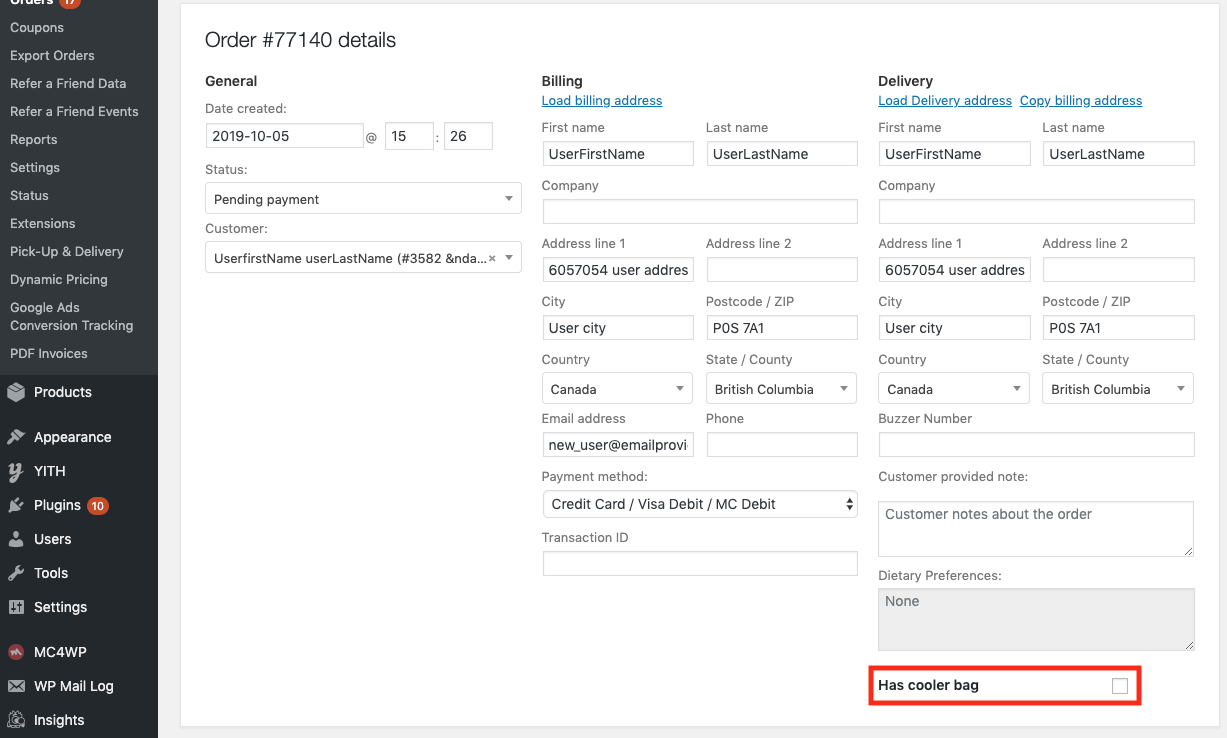This screenshot has height=738, width=1227.
Task: Expand the Payment method dropdown
Action: click(699, 504)
